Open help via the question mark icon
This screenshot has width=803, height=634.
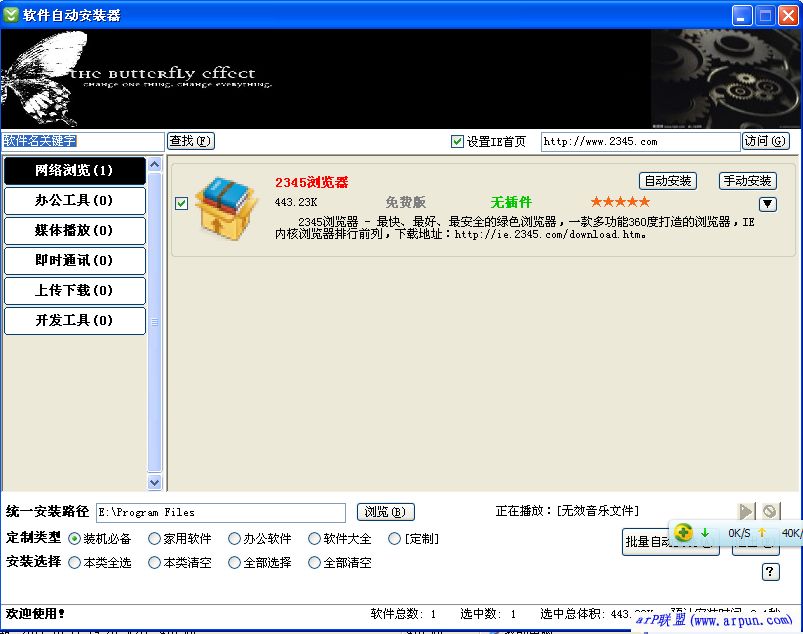pos(768,572)
